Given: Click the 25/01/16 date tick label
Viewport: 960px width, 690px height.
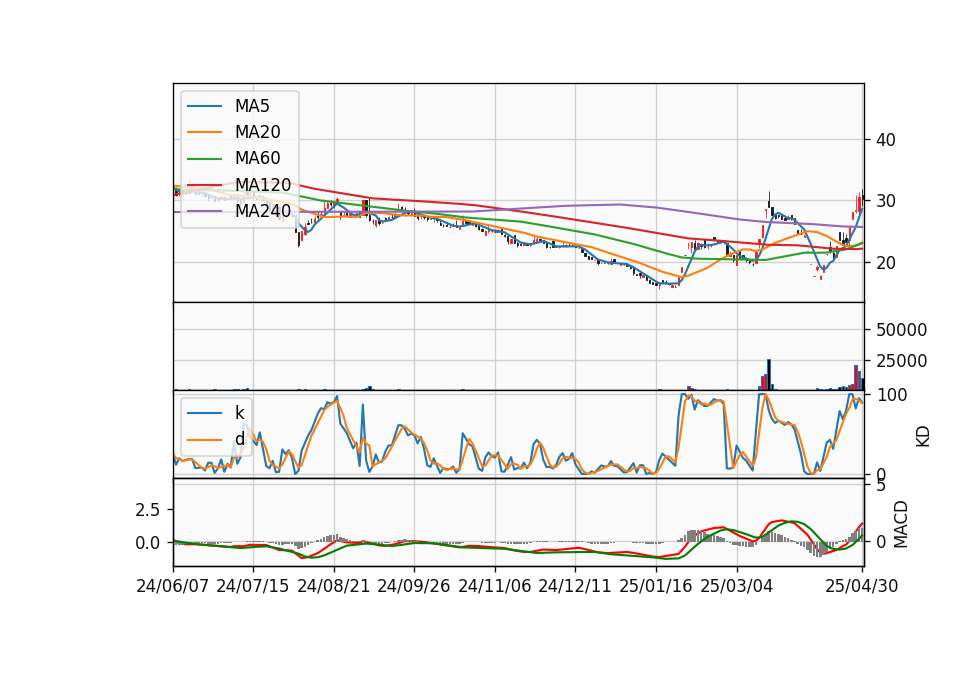Looking at the screenshot, I should click(x=656, y=586).
